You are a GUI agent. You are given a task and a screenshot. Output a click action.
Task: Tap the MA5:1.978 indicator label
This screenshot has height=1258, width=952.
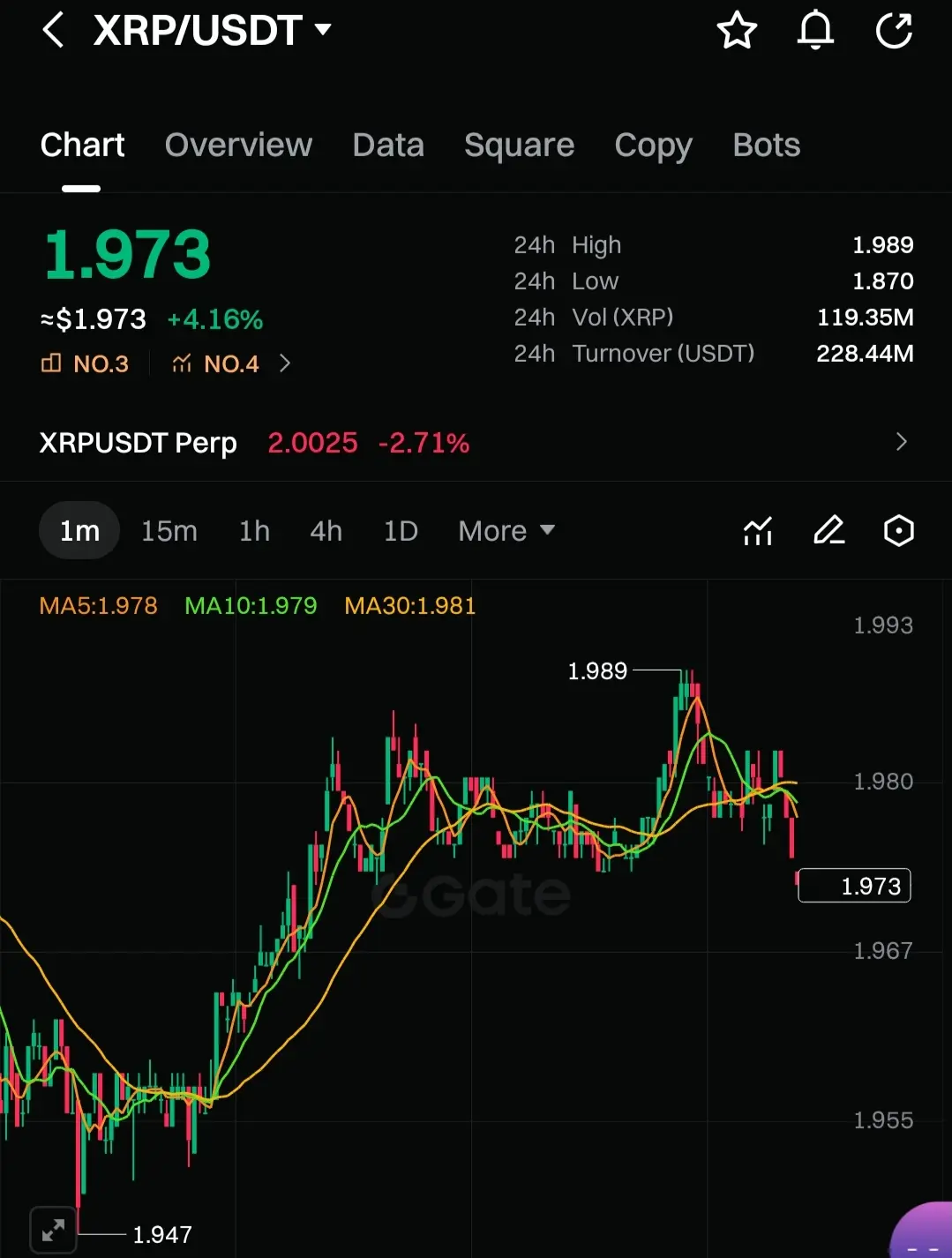pos(98,606)
